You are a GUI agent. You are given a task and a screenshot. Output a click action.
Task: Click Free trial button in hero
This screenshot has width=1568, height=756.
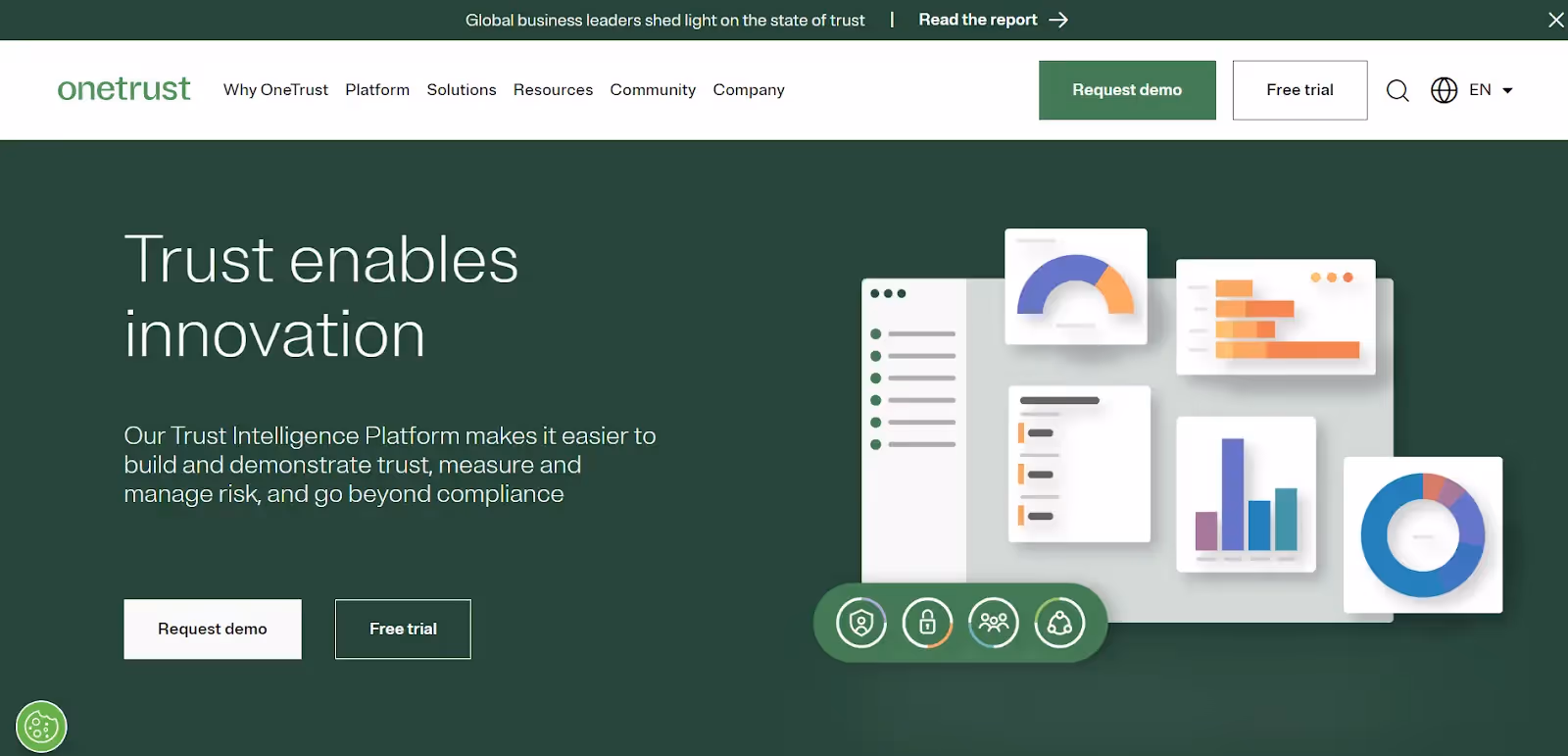[x=403, y=629]
